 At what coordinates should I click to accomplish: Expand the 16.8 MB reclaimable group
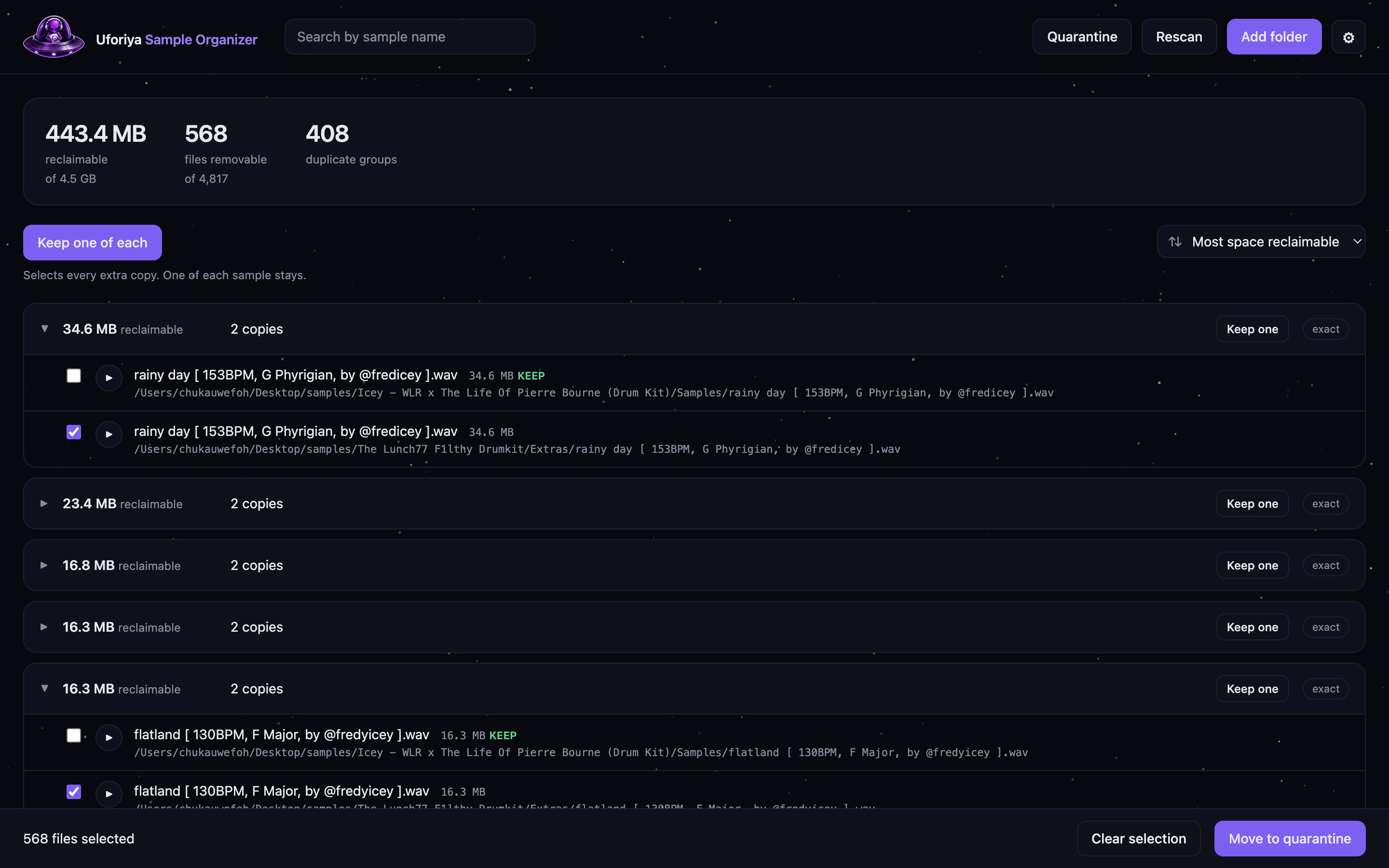[44, 566]
